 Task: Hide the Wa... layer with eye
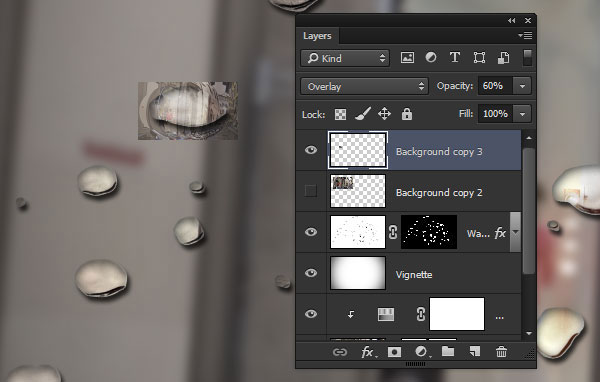coord(311,232)
